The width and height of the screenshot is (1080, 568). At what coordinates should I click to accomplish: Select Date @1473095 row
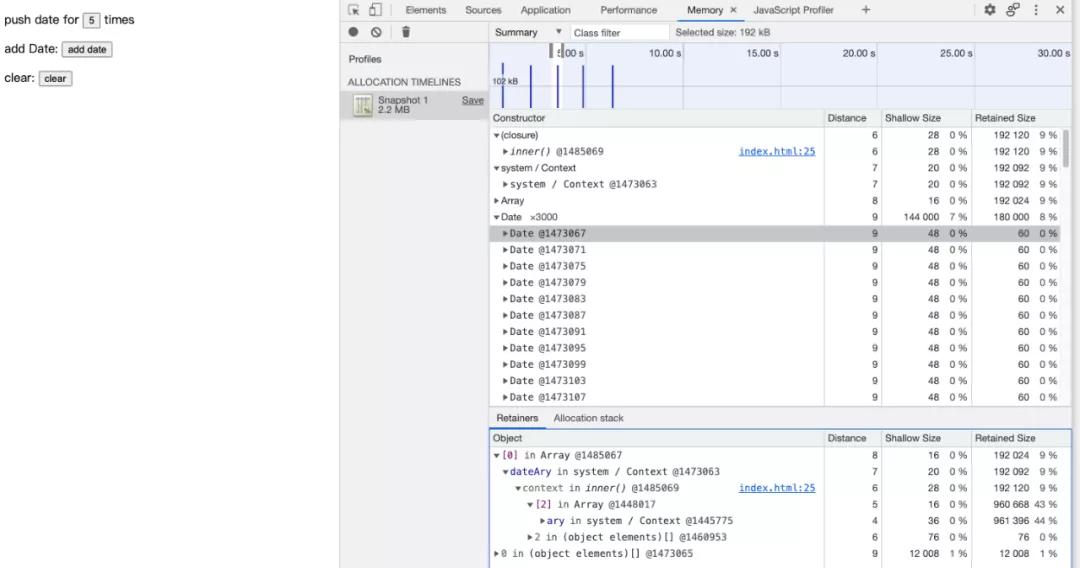pyautogui.click(x=775, y=348)
